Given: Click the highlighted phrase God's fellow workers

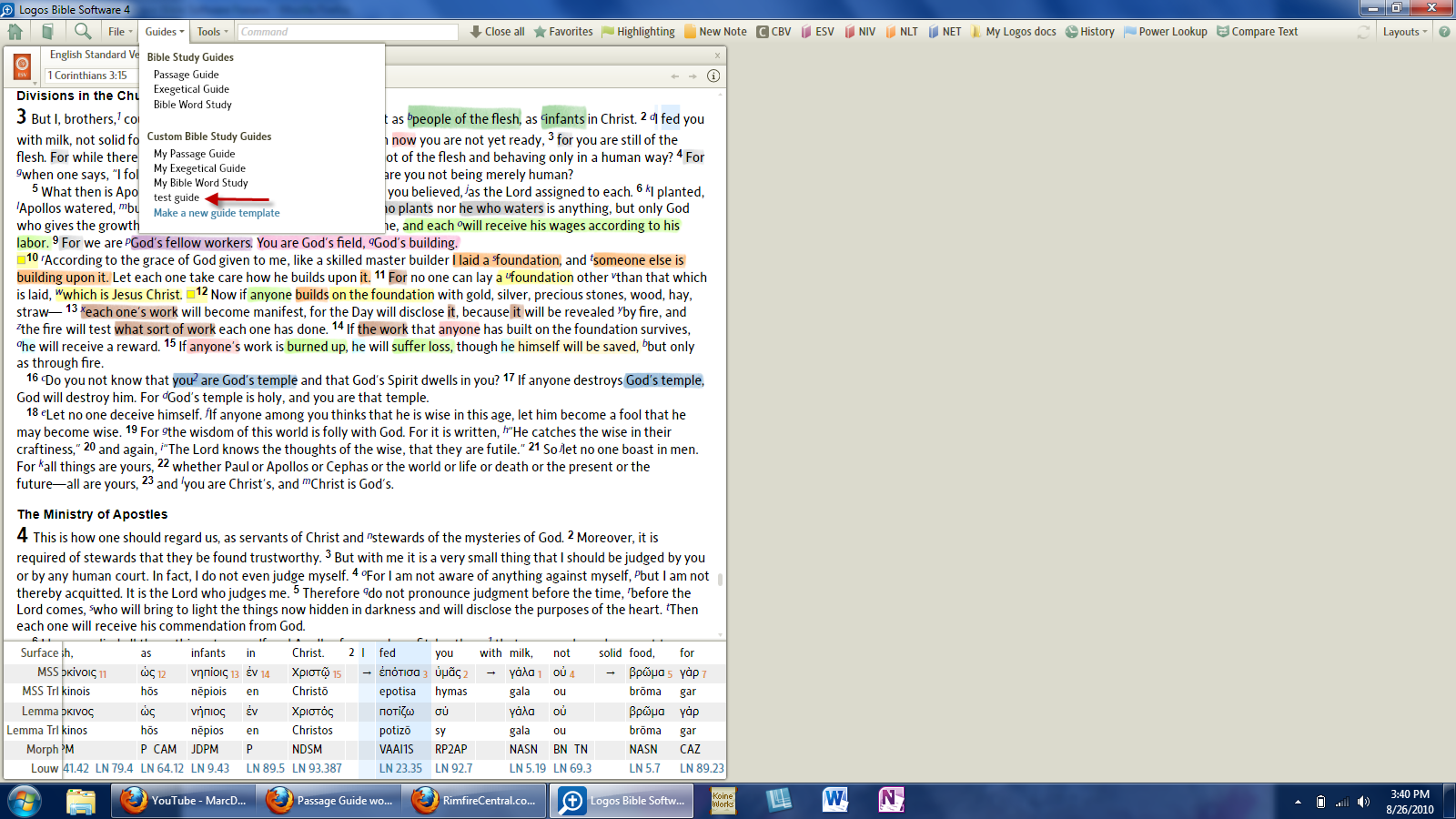Looking at the screenshot, I should coord(190,243).
